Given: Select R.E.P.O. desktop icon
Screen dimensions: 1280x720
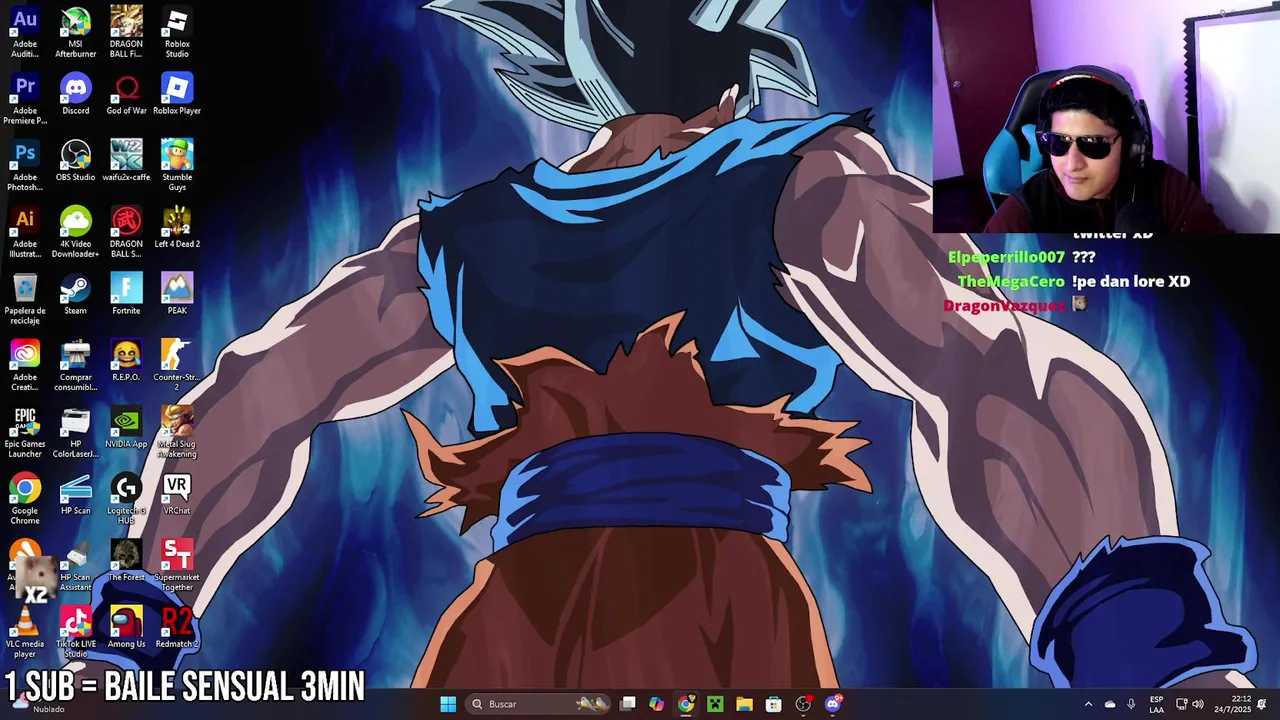Looking at the screenshot, I should tap(126, 362).
